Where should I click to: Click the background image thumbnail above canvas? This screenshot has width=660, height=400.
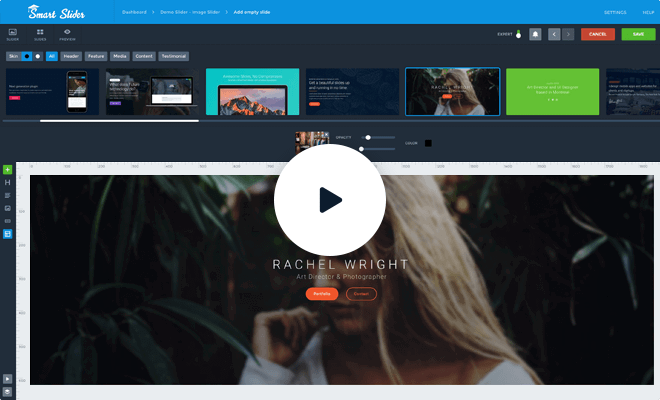[312, 142]
